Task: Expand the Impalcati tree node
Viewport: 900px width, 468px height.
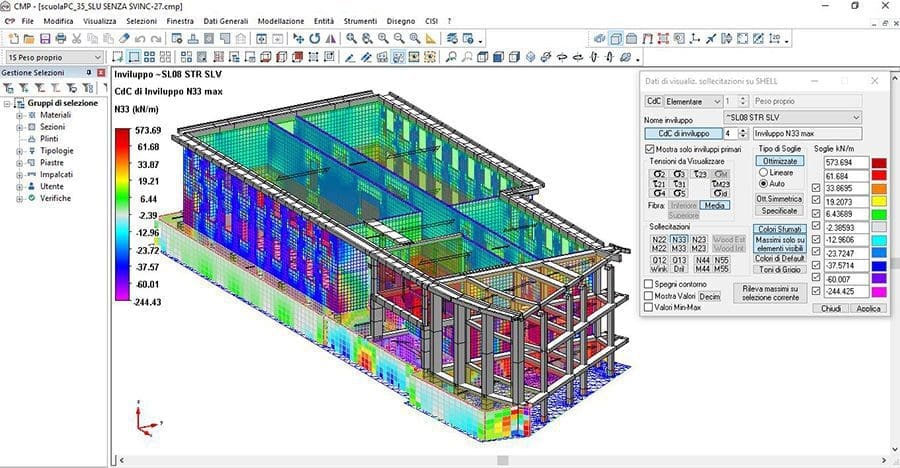Action: tap(19, 175)
